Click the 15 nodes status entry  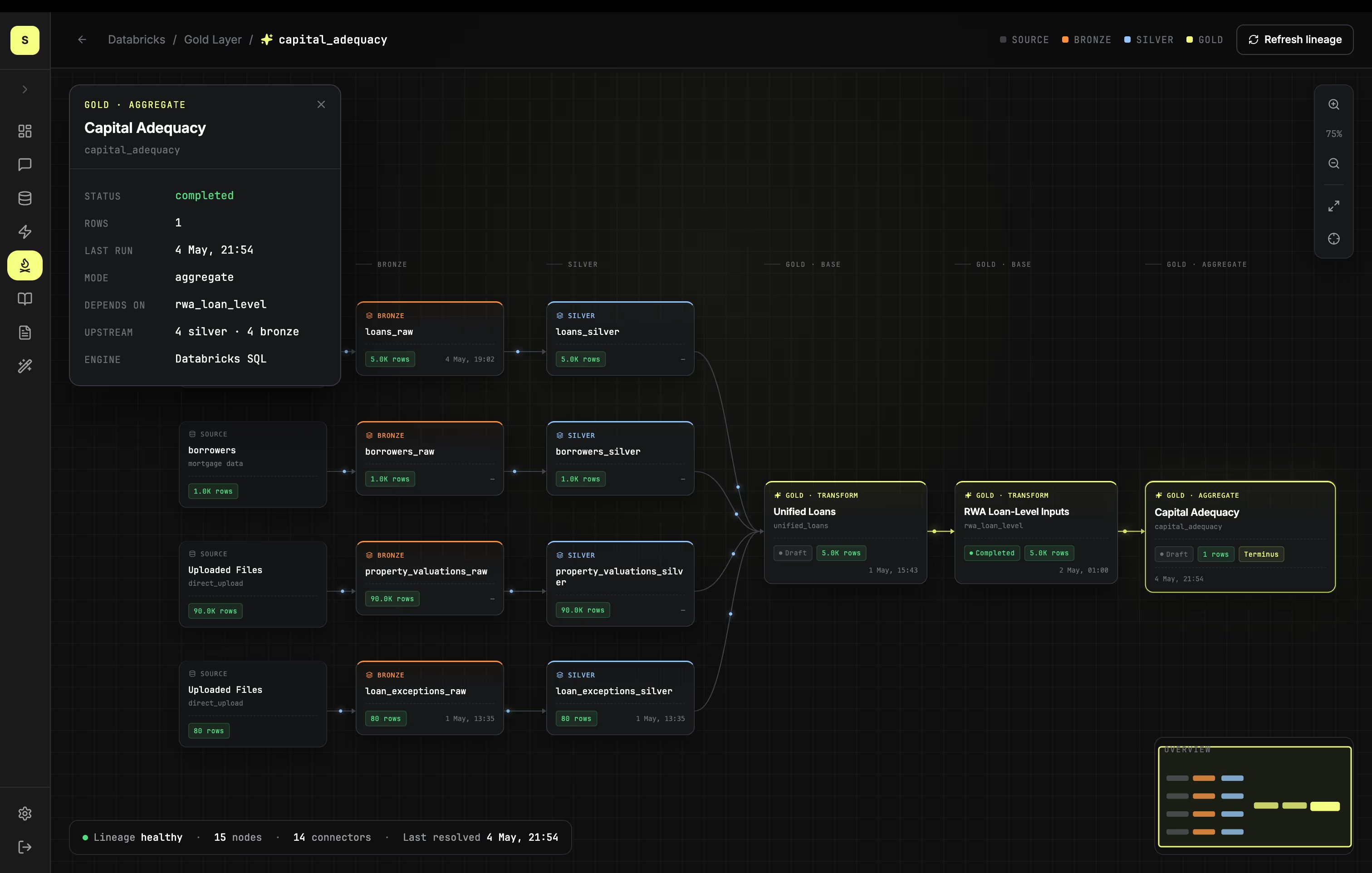pos(238,837)
